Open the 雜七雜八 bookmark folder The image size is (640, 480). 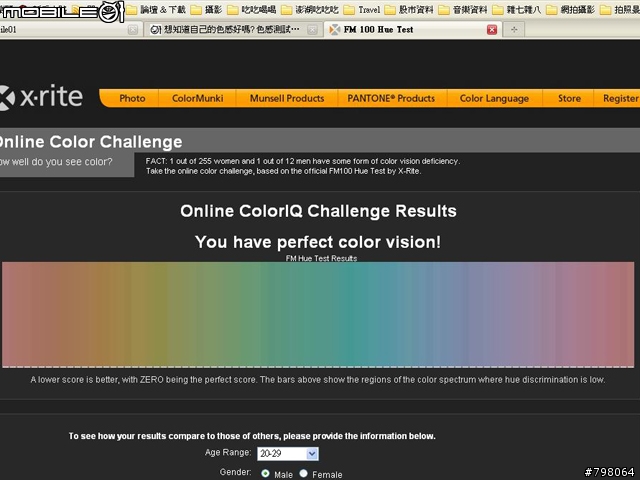click(517, 9)
